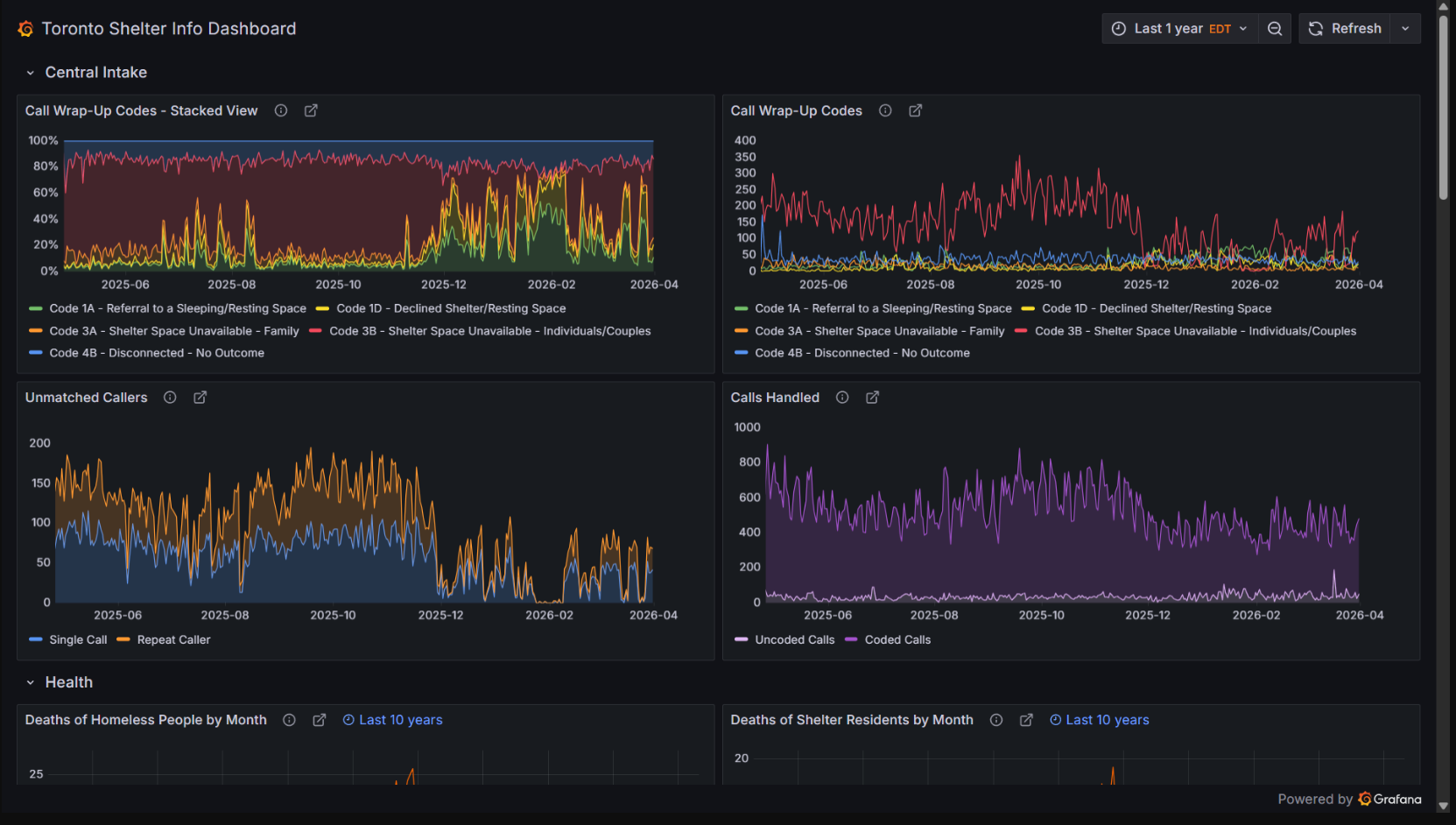Collapse the Central Intake section

31,72
